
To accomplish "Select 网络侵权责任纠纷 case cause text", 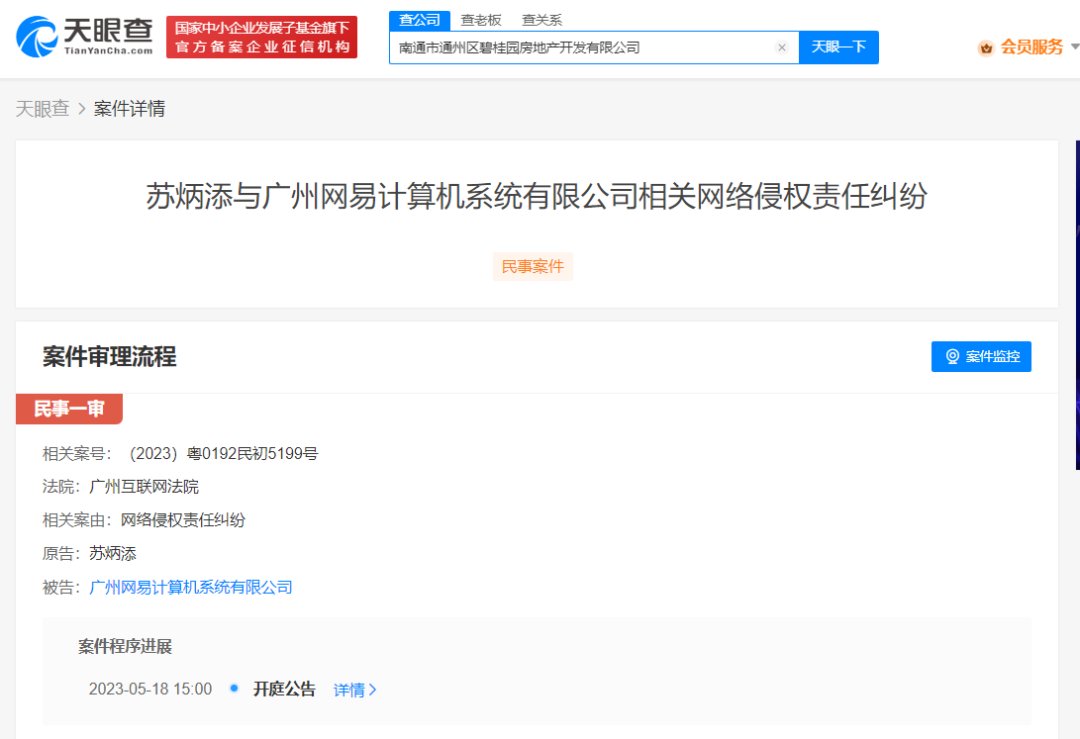I will pyautogui.click(x=183, y=520).
